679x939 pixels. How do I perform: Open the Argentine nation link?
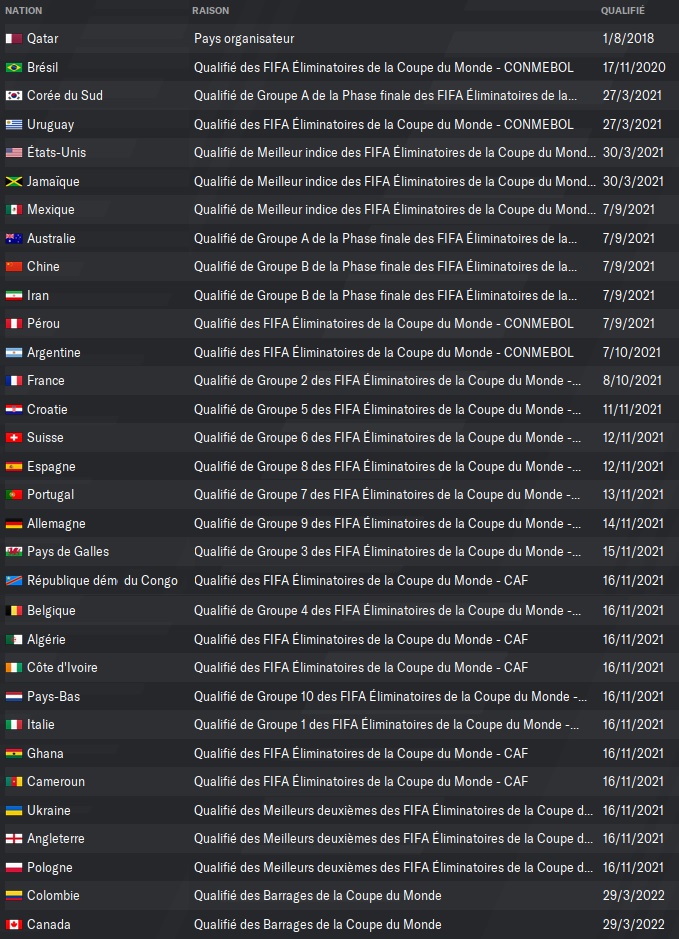[54, 352]
